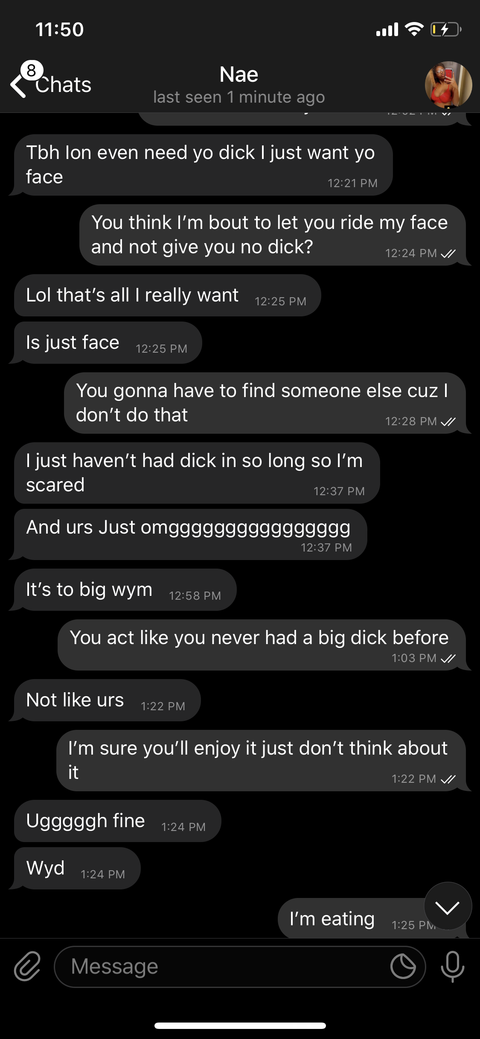Select the "Wyd" message bubble
Image resolution: width=480 pixels, height=1039 pixels.
(76, 868)
